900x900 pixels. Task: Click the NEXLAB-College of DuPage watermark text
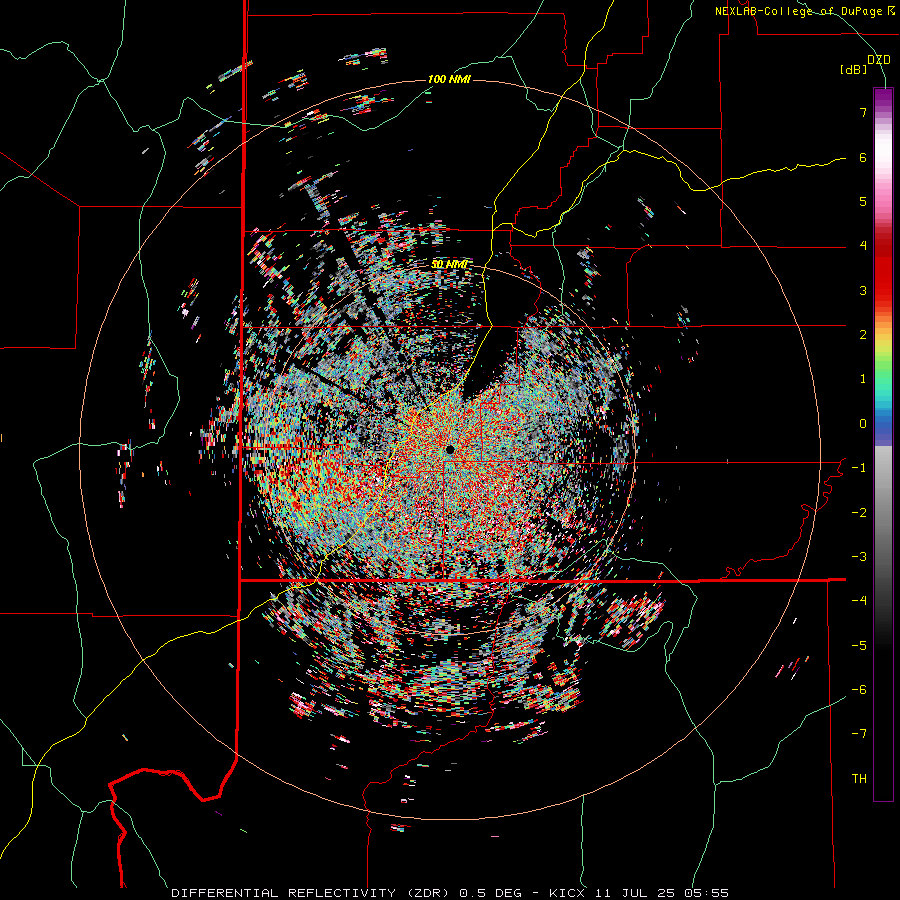805,11
